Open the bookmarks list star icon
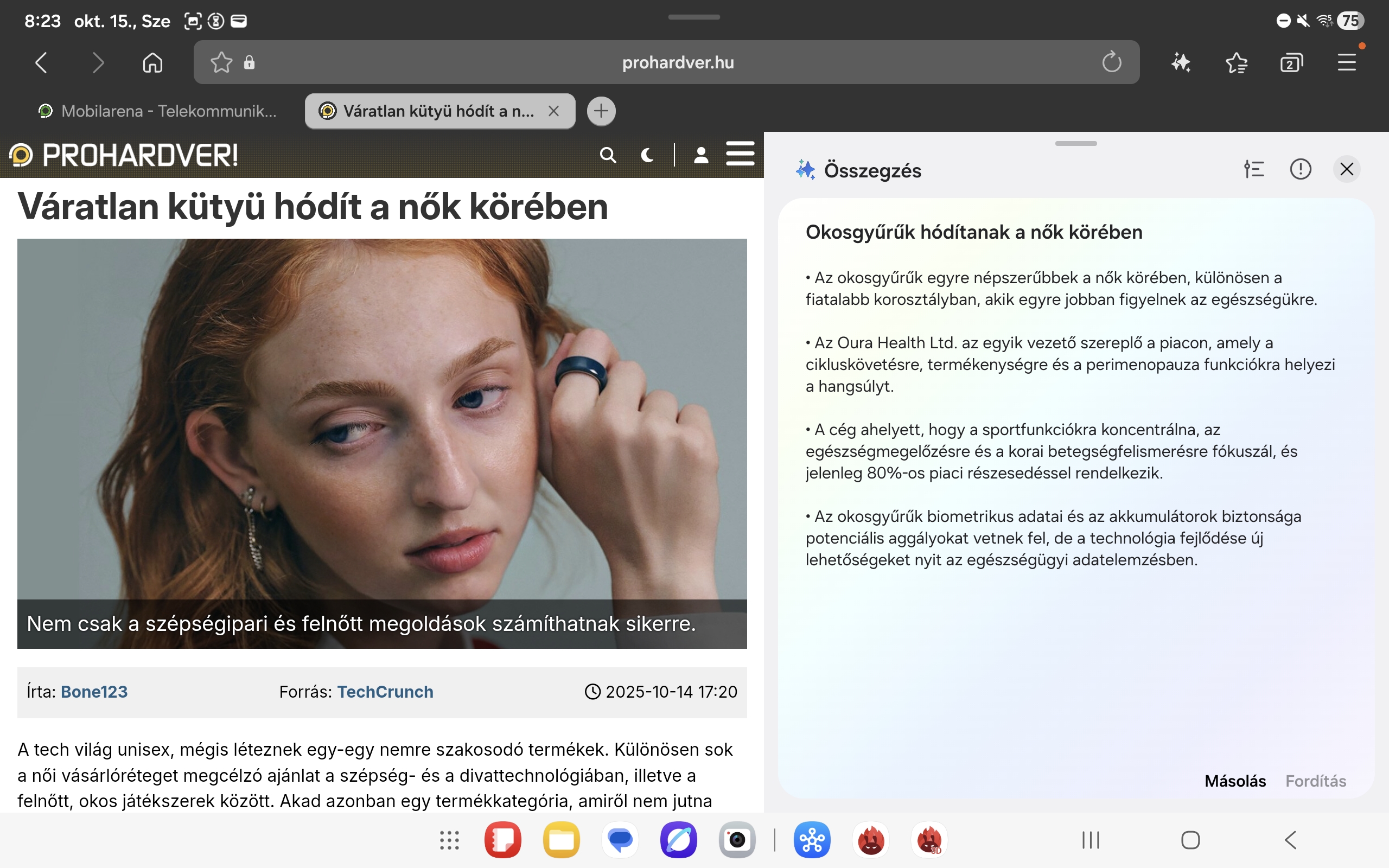1389x868 pixels. tap(1236, 62)
